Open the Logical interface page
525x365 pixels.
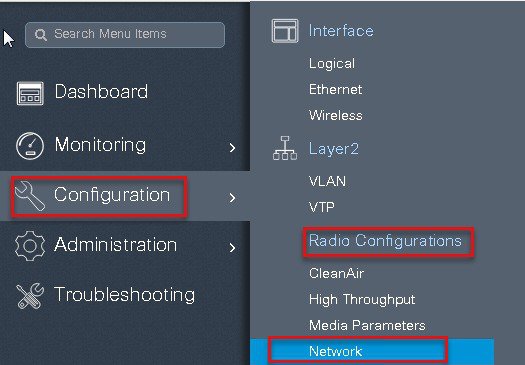point(331,64)
